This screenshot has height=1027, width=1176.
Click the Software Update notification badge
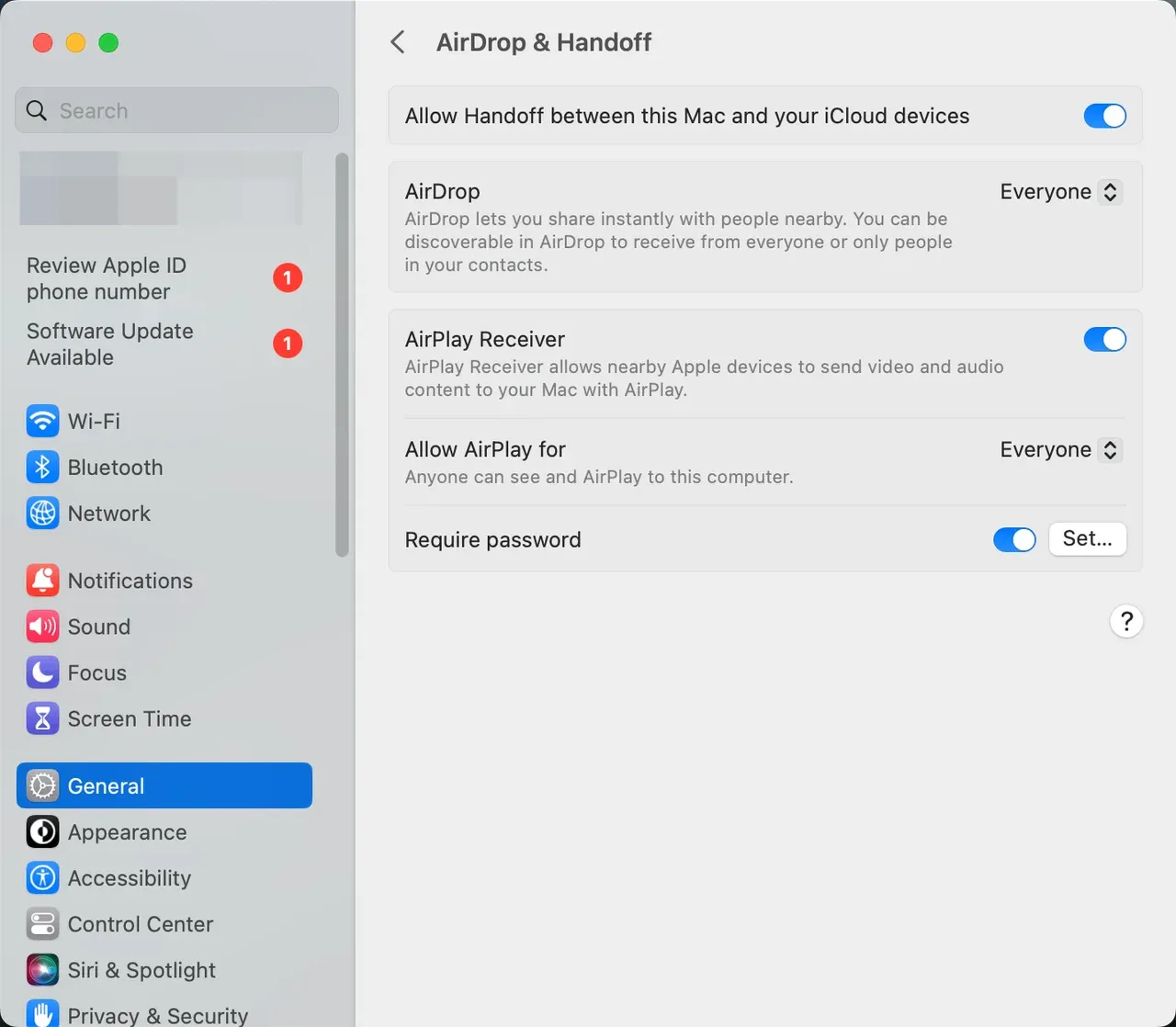288,344
